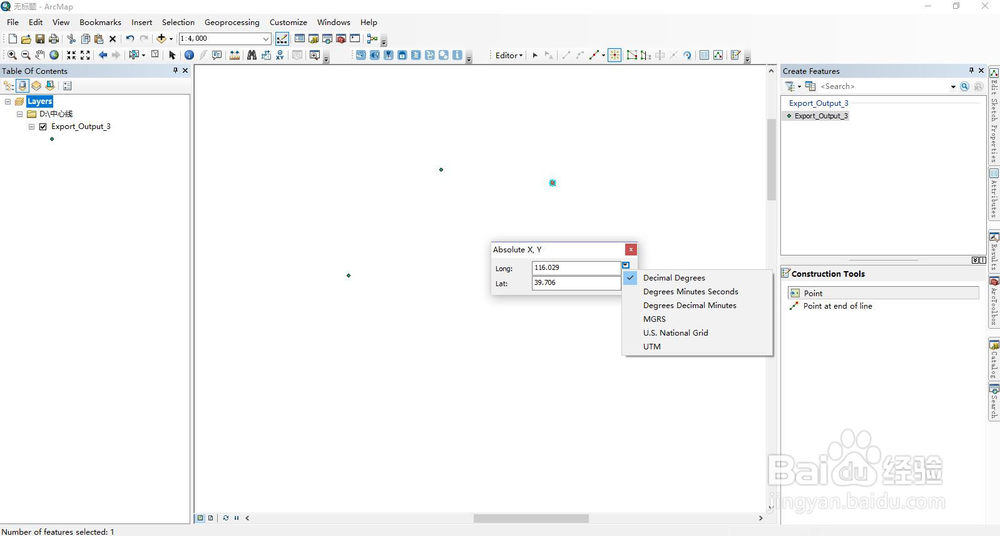1000x536 pixels.
Task: Click the Full Extent globe icon
Action: point(54,56)
